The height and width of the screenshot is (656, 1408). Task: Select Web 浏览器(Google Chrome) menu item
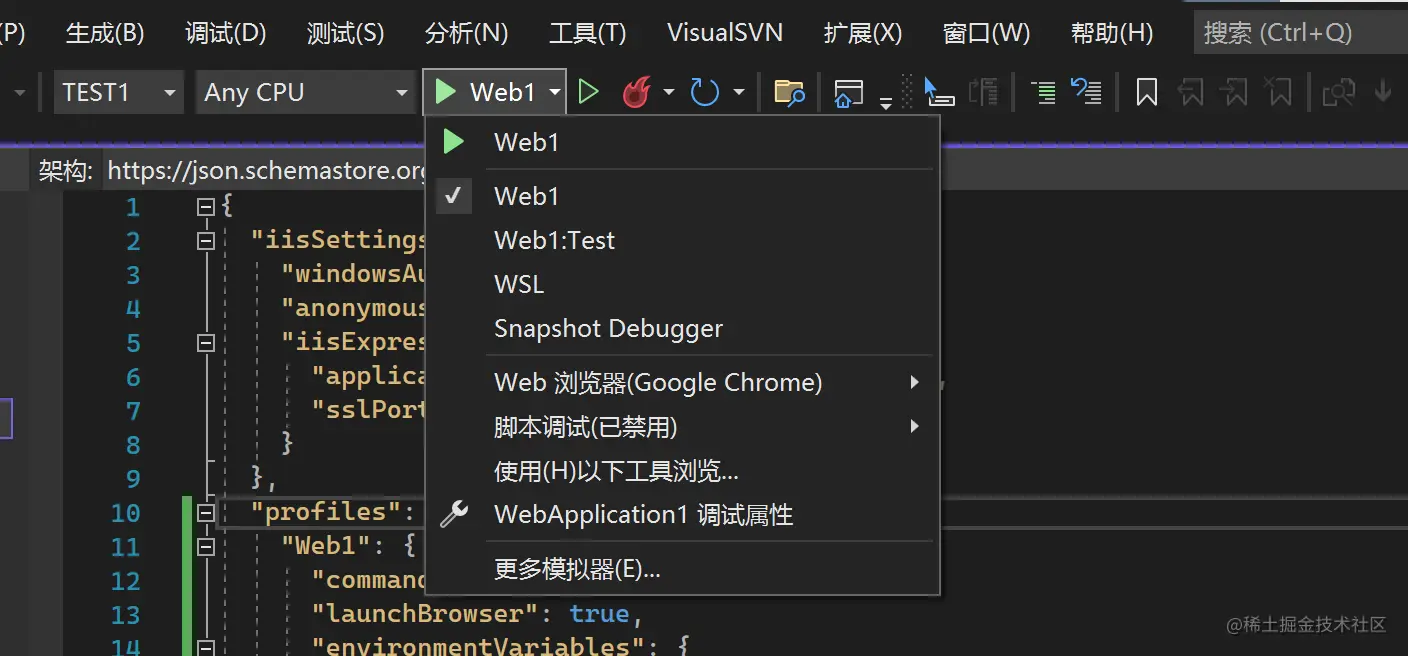click(x=683, y=382)
